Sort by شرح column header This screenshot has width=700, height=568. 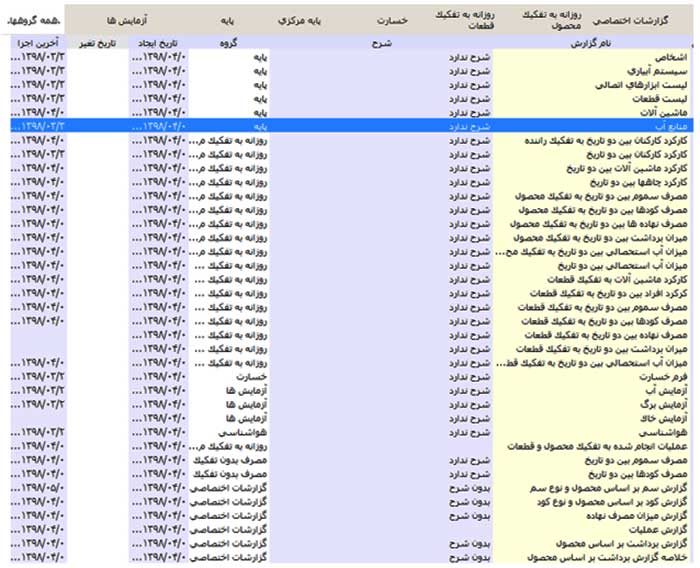point(382,43)
